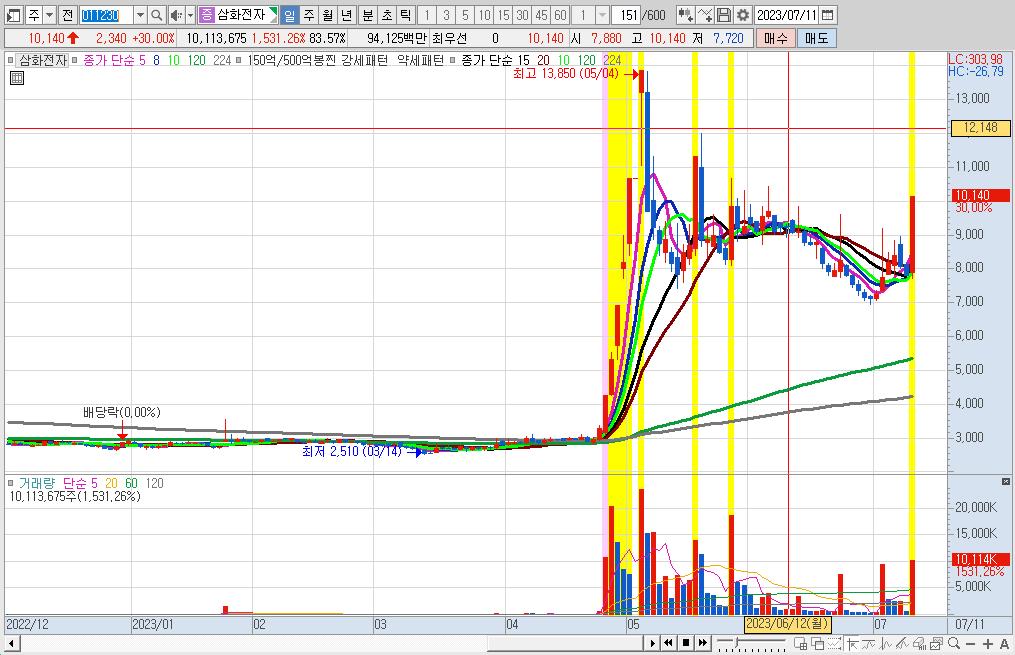1015x655 pixels.
Task: Click the trend line tool icon
Action: pos(869,643)
